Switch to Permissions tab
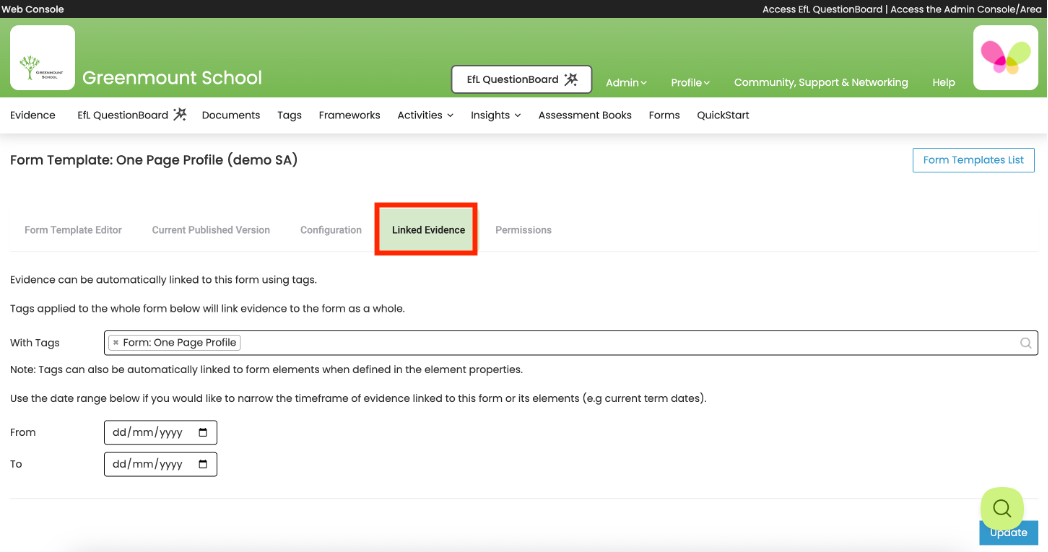 [x=523, y=230]
